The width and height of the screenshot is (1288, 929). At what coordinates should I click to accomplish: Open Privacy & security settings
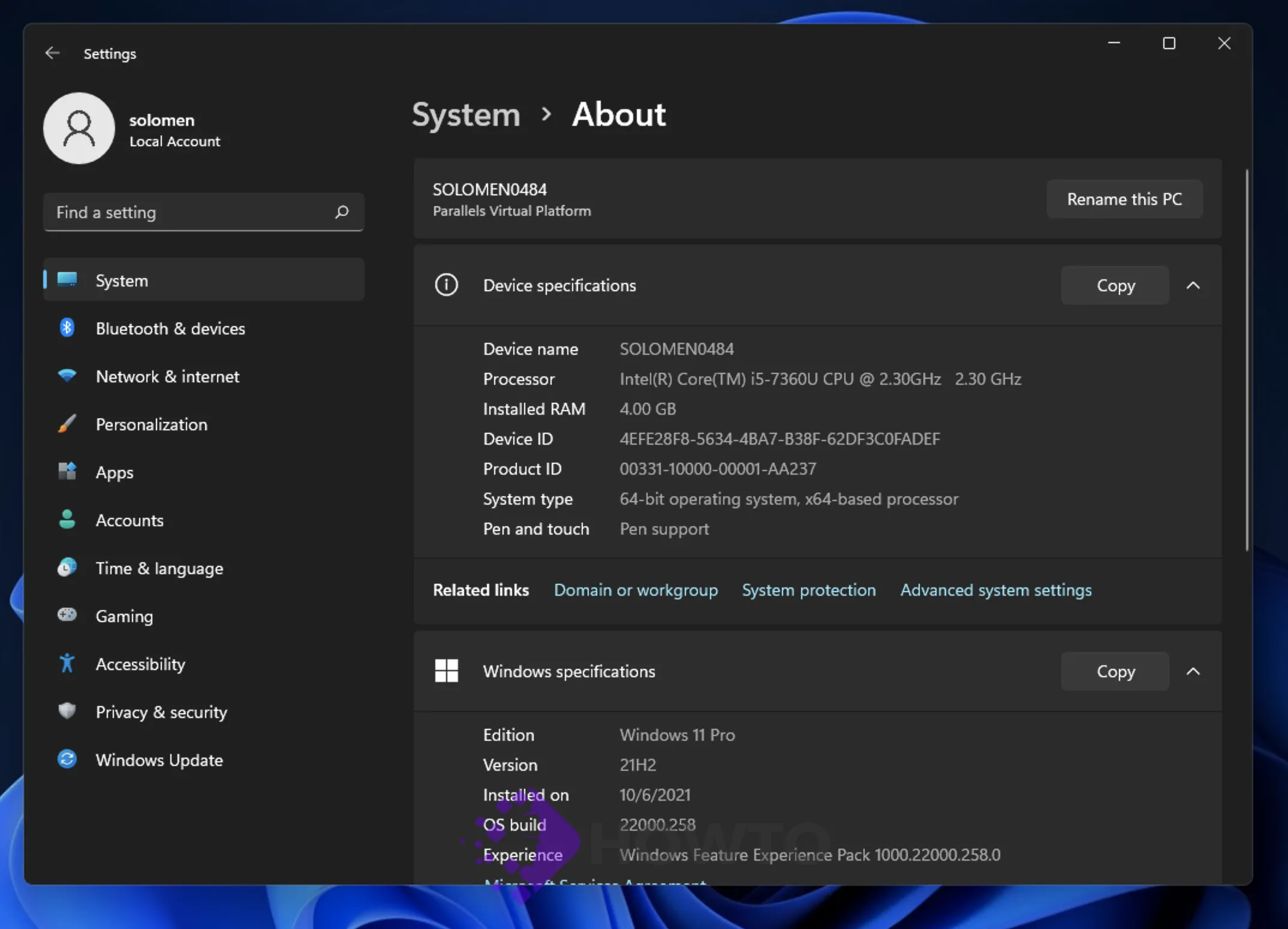click(x=204, y=712)
